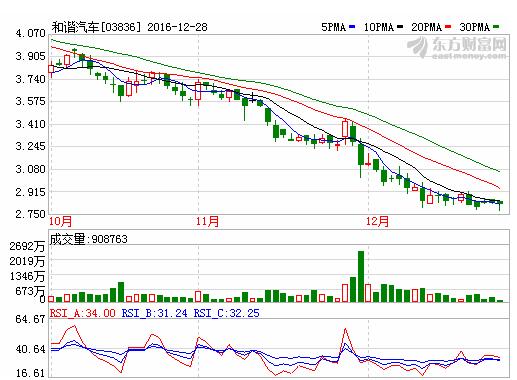Screen dimensions: 517x380
Task: Click the RSI_A:34.00 indicator label
Action: click(83, 313)
